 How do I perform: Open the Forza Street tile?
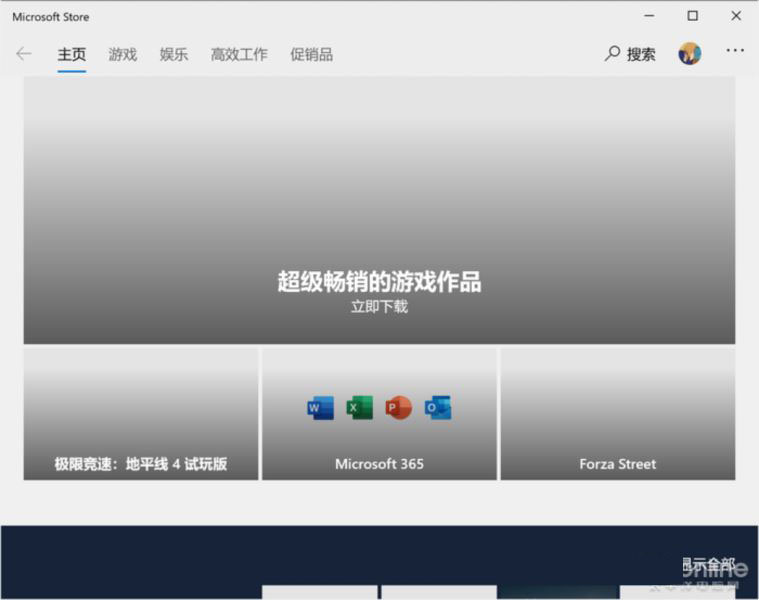[618, 414]
